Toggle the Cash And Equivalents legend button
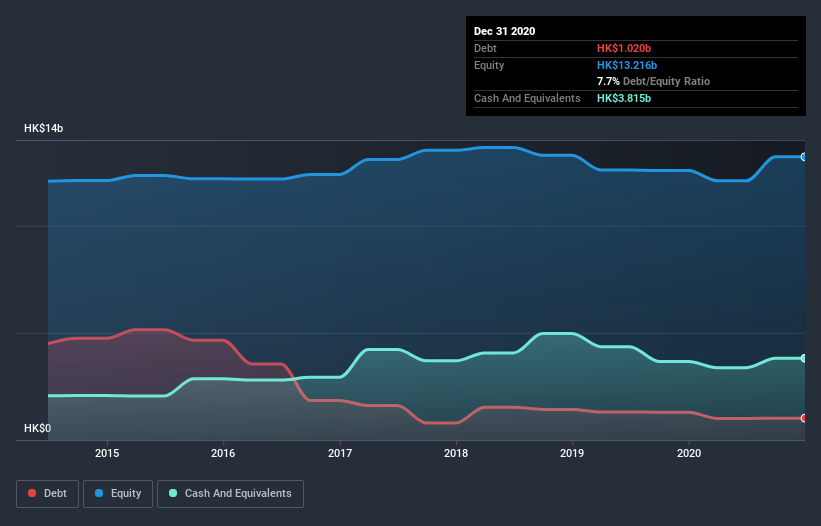821x526 pixels. tap(230, 494)
